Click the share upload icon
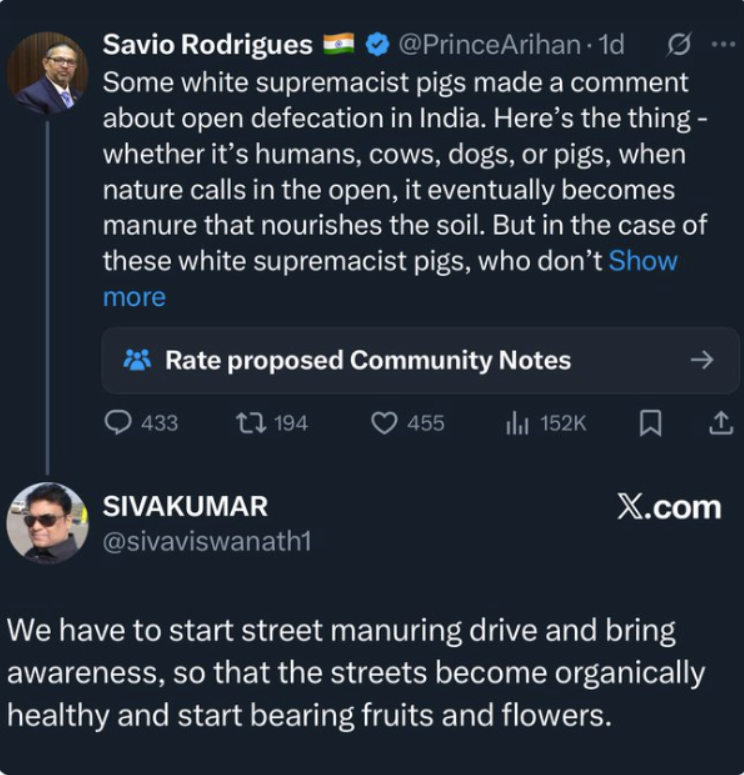744x775 pixels. click(x=719, y=423)
